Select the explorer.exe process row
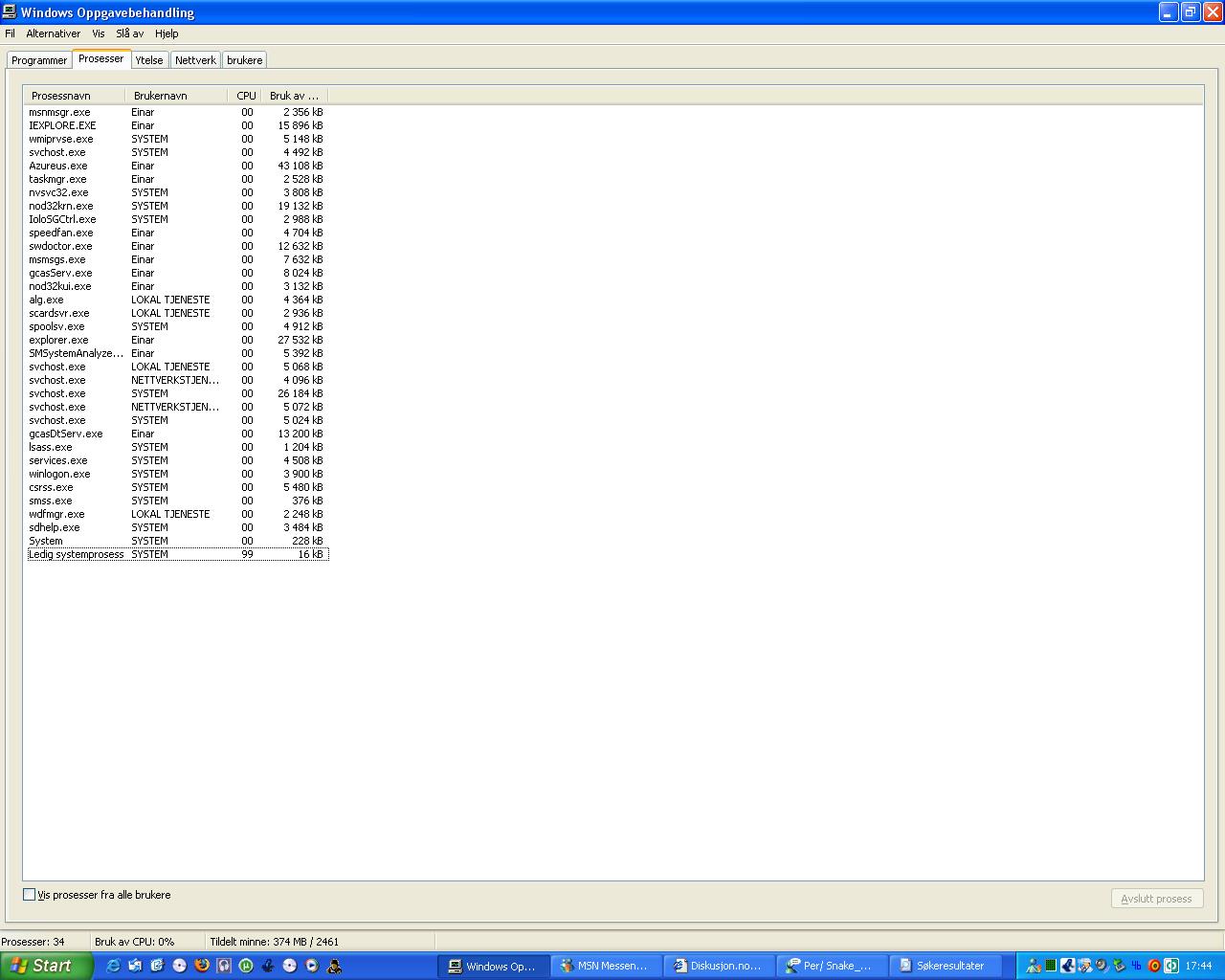Screen dimensions: 1225x980 (x=177, y=340)
